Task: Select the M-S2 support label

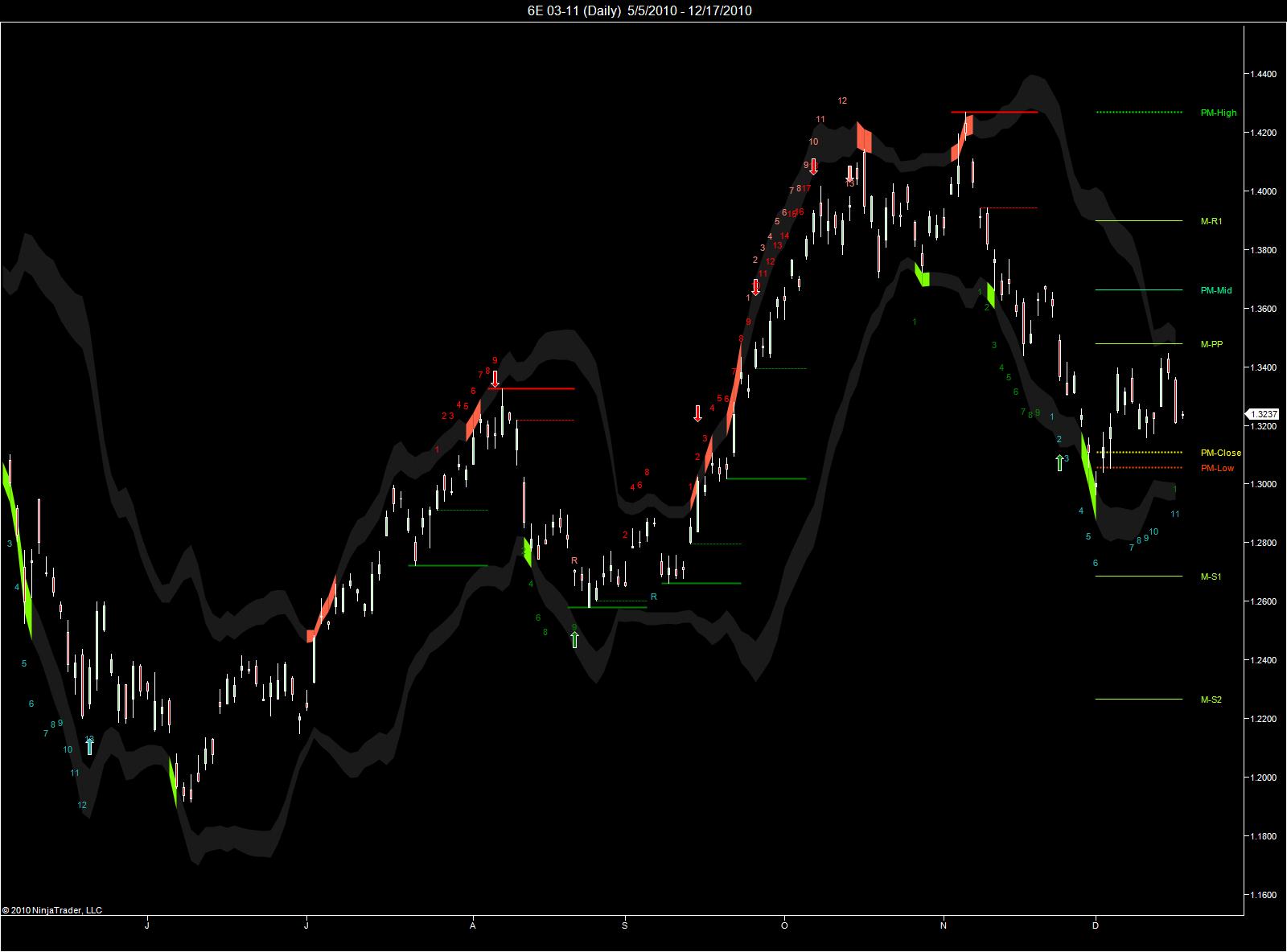Action: 1211,700
